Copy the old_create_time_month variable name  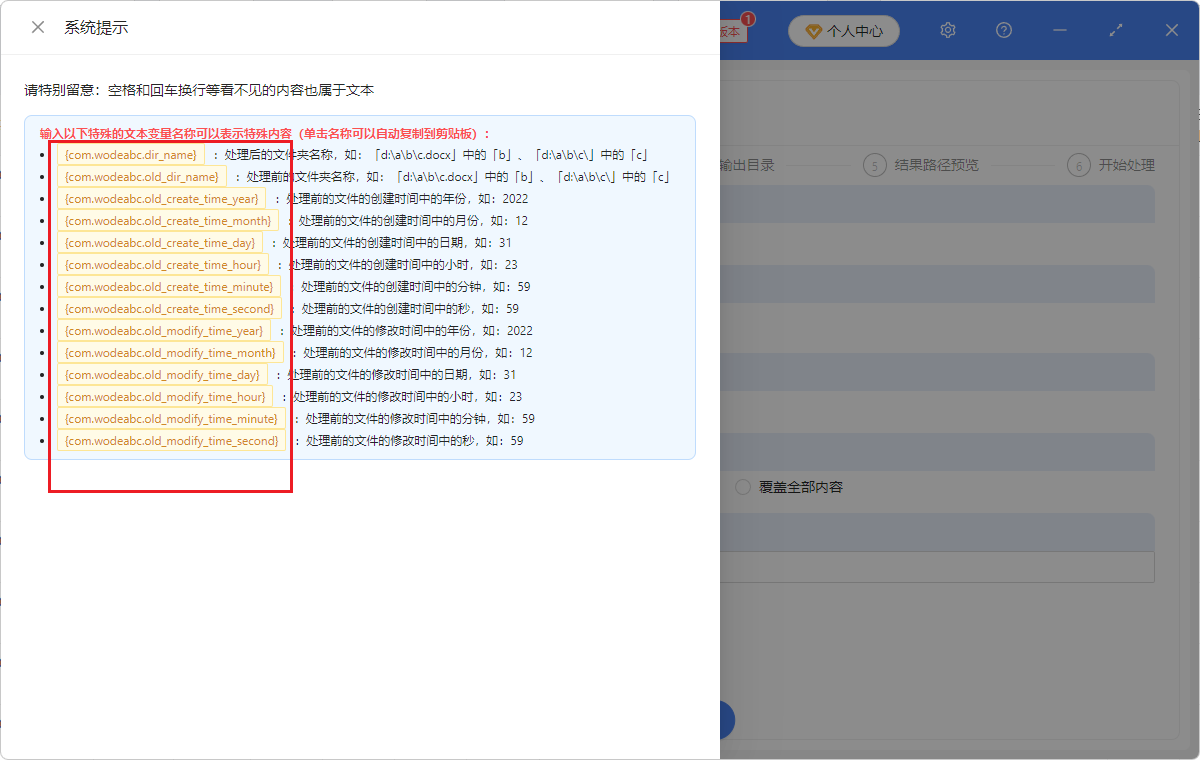point(166,220)
